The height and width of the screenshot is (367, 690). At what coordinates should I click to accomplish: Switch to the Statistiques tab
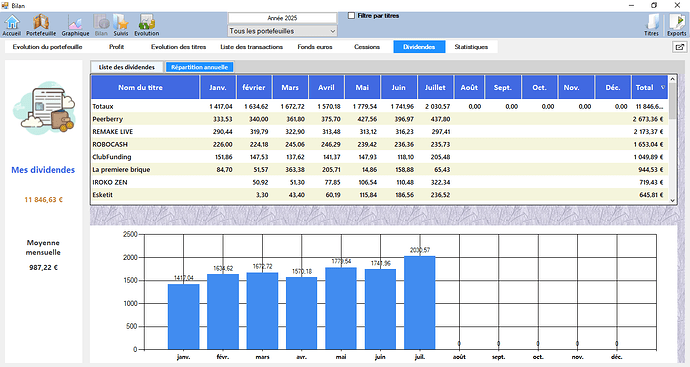pos(471,47)
